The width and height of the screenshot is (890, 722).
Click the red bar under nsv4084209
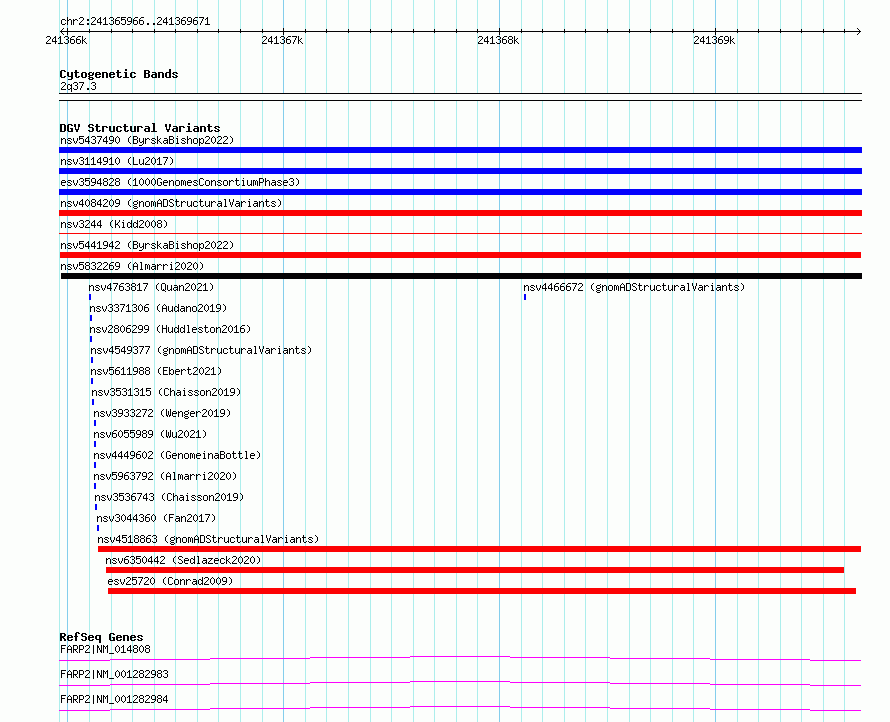[460, 213]
